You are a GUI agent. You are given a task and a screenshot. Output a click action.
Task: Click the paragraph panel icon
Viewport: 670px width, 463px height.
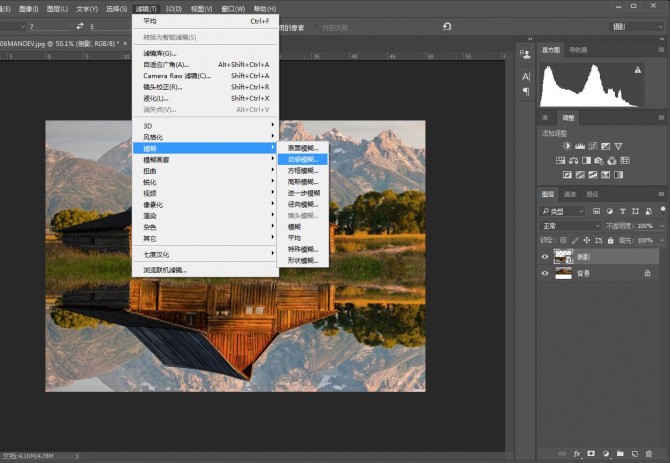526,91
